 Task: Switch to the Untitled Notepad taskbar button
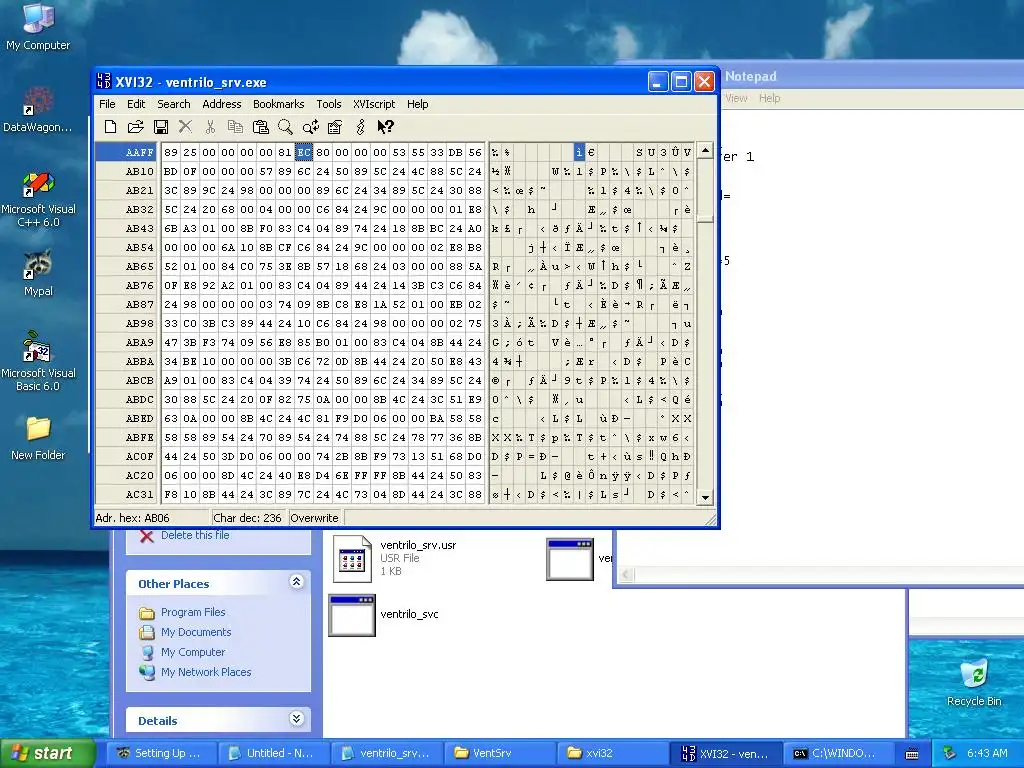click(272, 754)
